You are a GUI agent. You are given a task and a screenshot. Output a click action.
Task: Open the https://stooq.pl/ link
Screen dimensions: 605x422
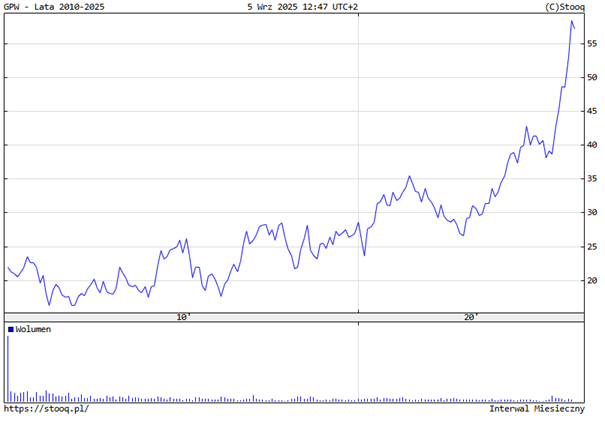(46, 408)
